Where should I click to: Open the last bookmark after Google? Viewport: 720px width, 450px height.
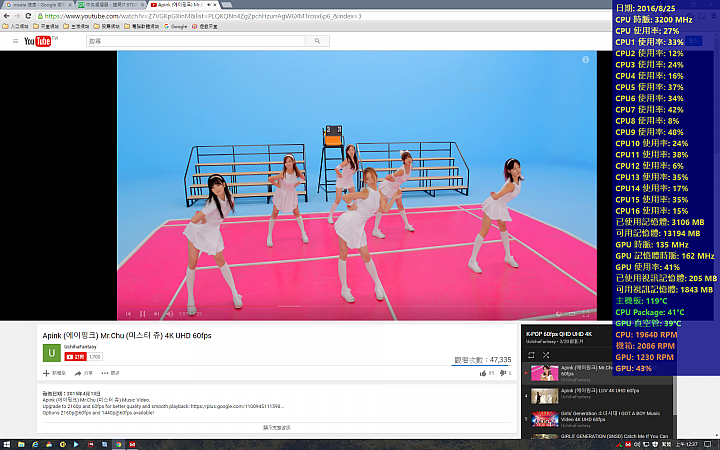click(x=205, y=26)
